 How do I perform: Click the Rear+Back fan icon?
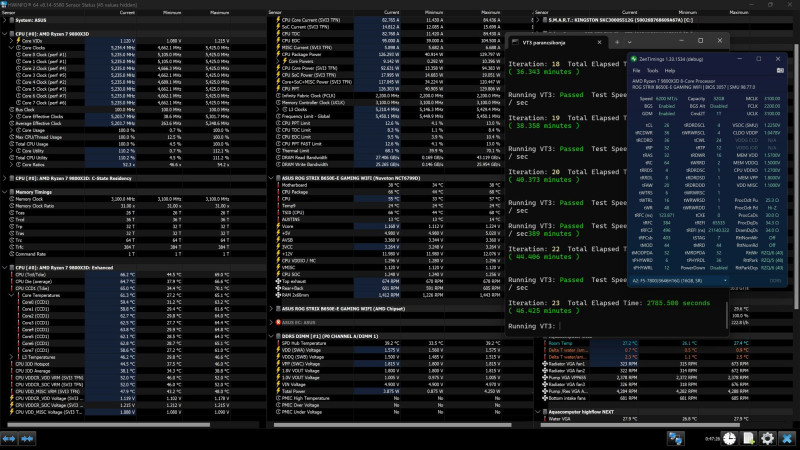point(278,288)
